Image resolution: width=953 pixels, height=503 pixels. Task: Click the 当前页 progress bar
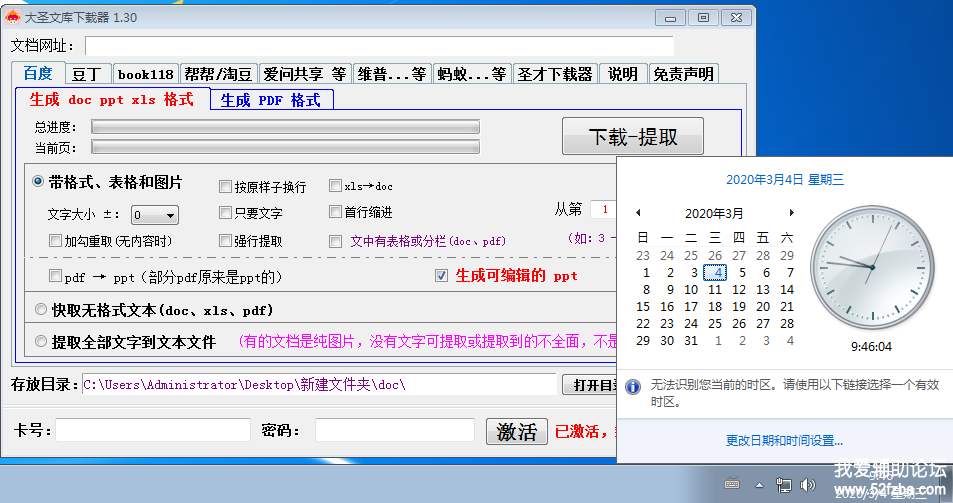pos(286,147)
